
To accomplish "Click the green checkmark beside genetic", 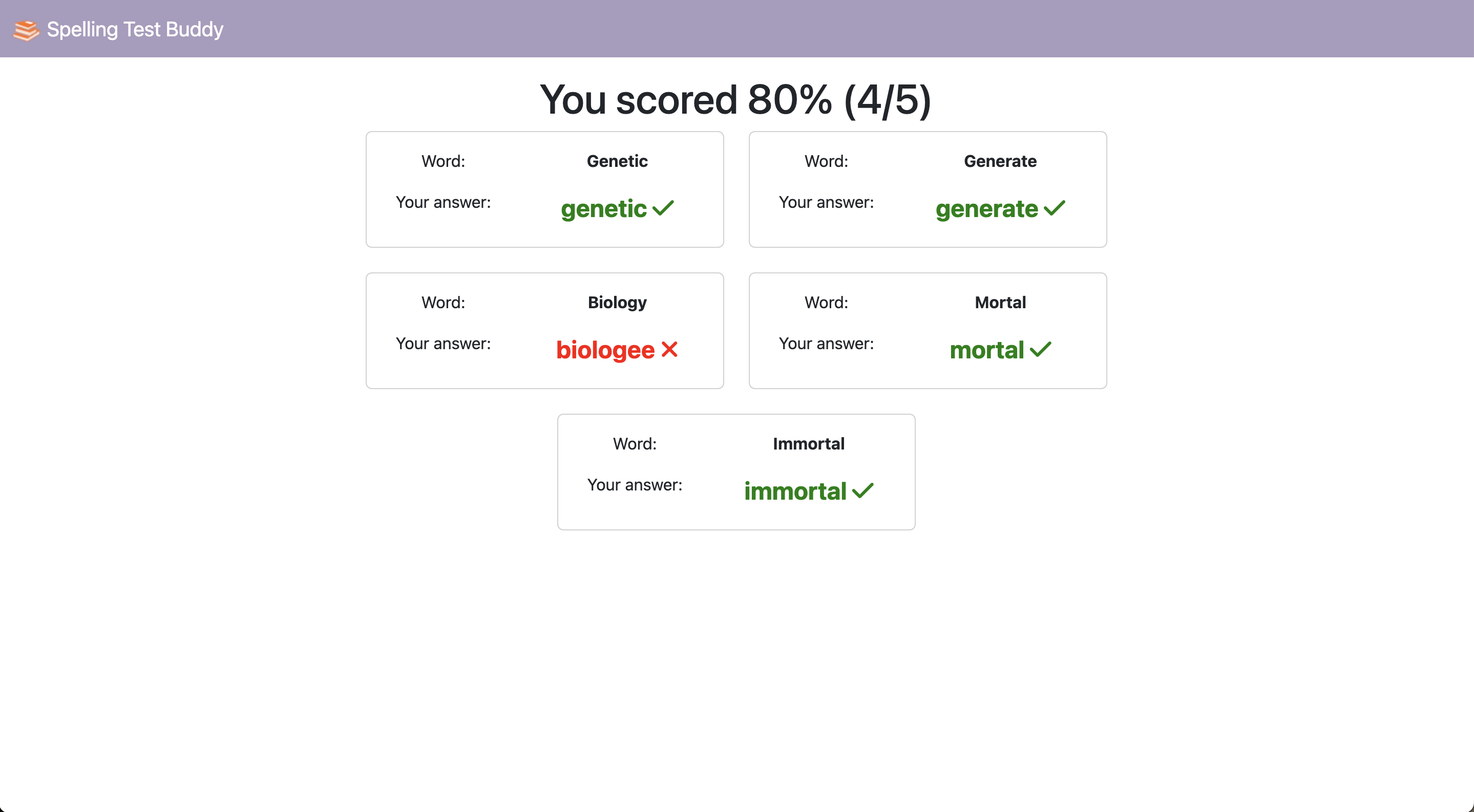I will click(x=663, y=208).
